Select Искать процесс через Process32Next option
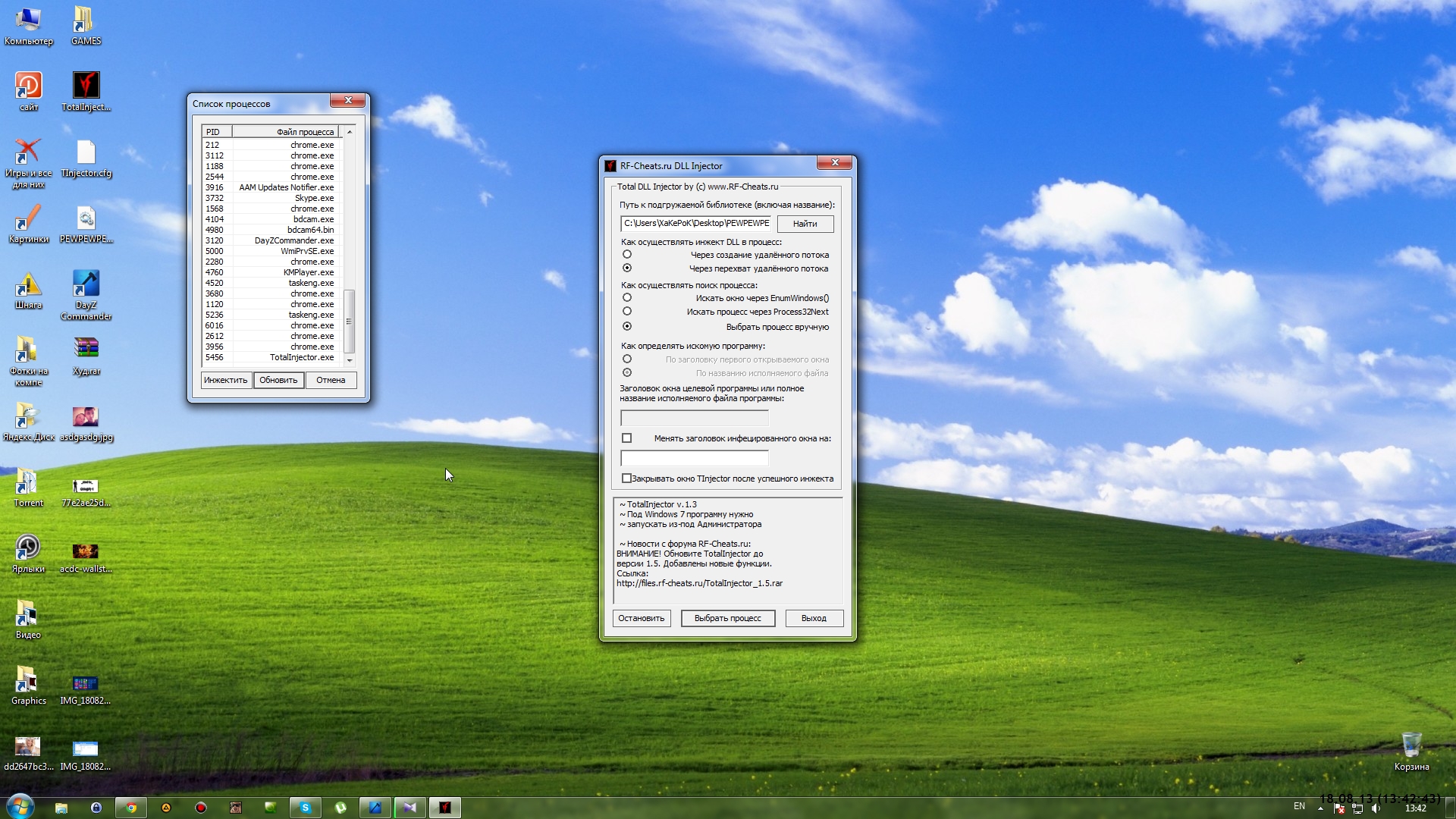The width and height of the screenshot is (1456, 819). [627, 312]
